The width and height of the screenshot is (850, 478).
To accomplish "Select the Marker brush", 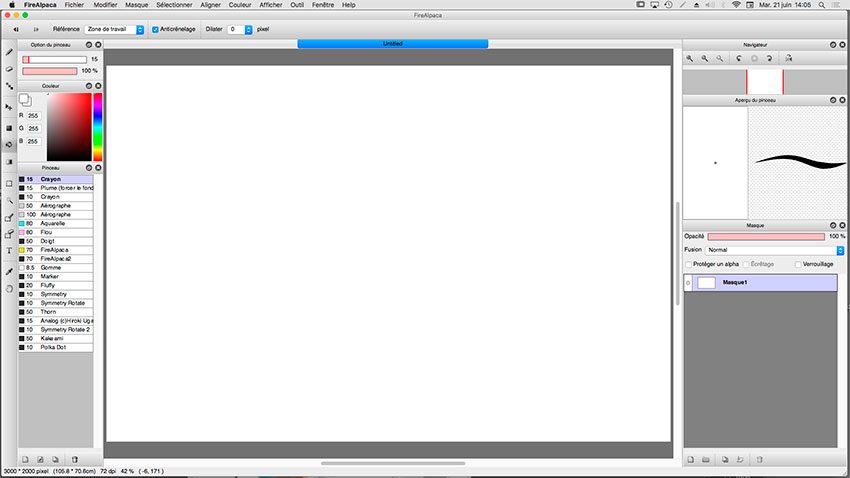I will click(x=56, y=276).
